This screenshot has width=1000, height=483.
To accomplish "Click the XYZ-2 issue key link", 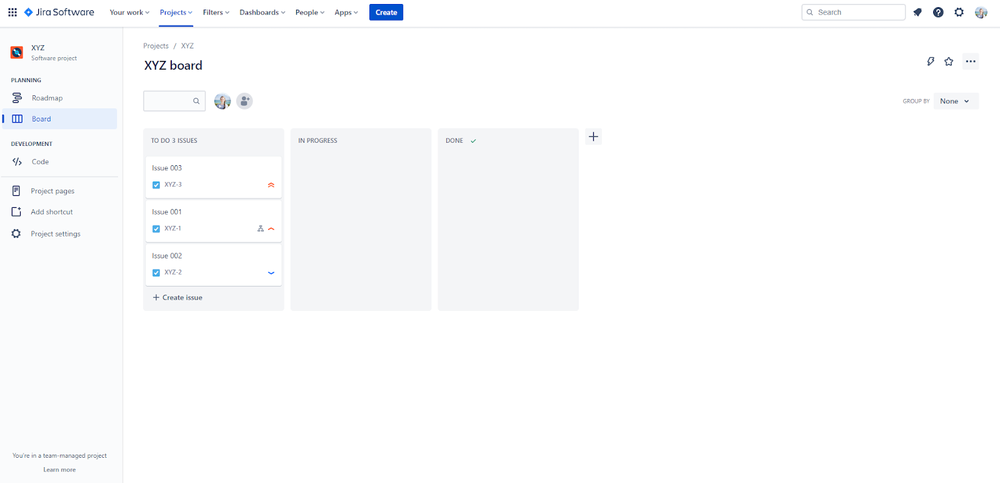I will coord(173,272).
